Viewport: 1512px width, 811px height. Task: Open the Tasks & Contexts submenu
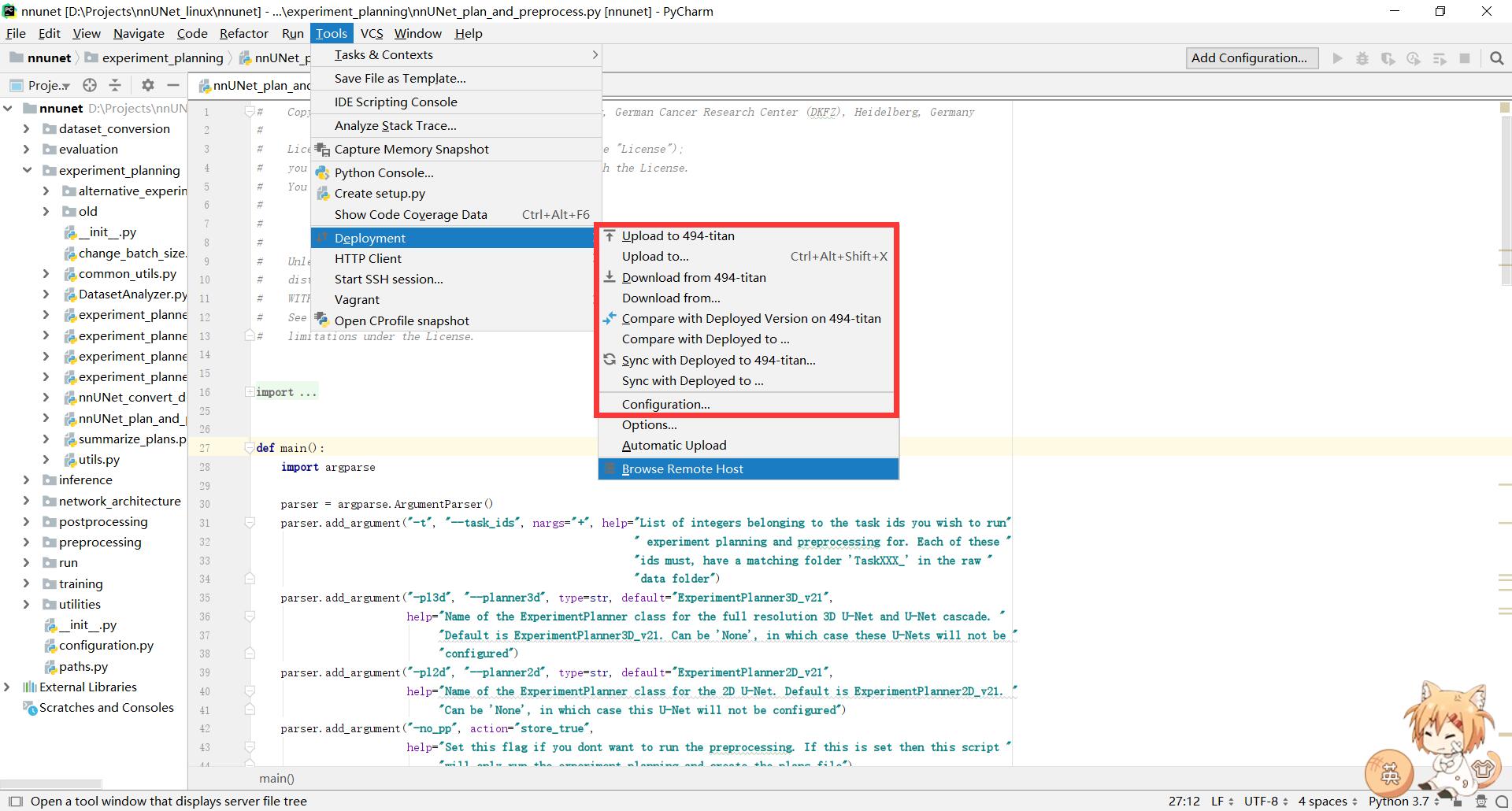(457, 55)
